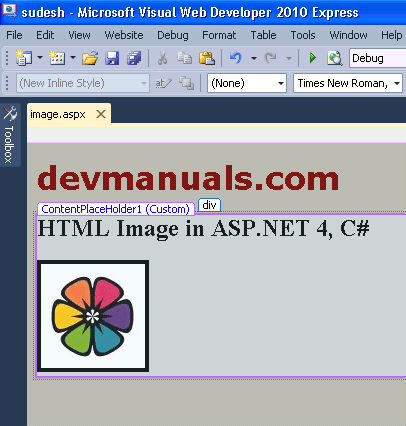Screen dimensions: 406x426
Task: Start debugging with the green play icon
Action: 312,58
